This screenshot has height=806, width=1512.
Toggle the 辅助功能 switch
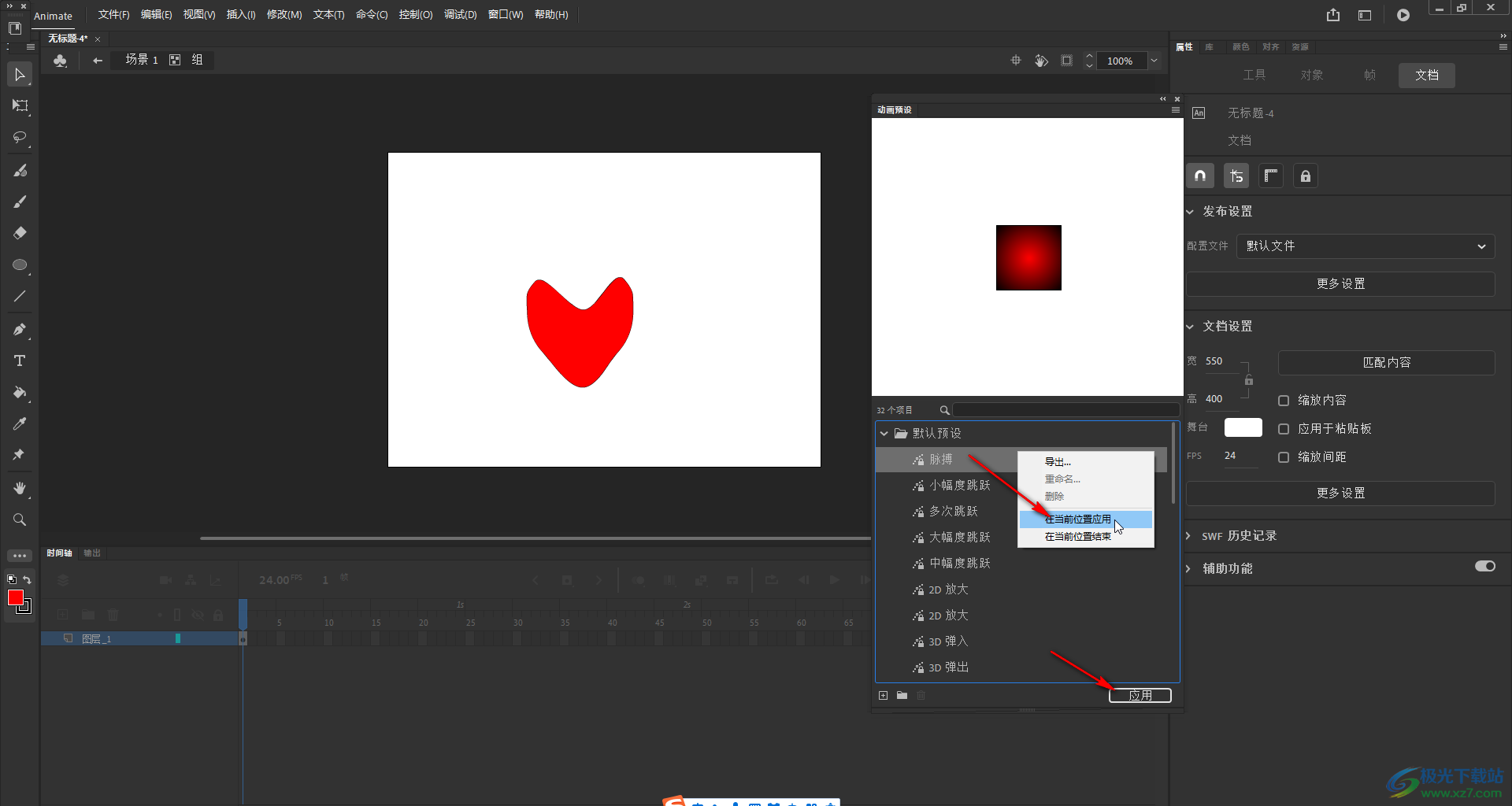pos(1485,567)
